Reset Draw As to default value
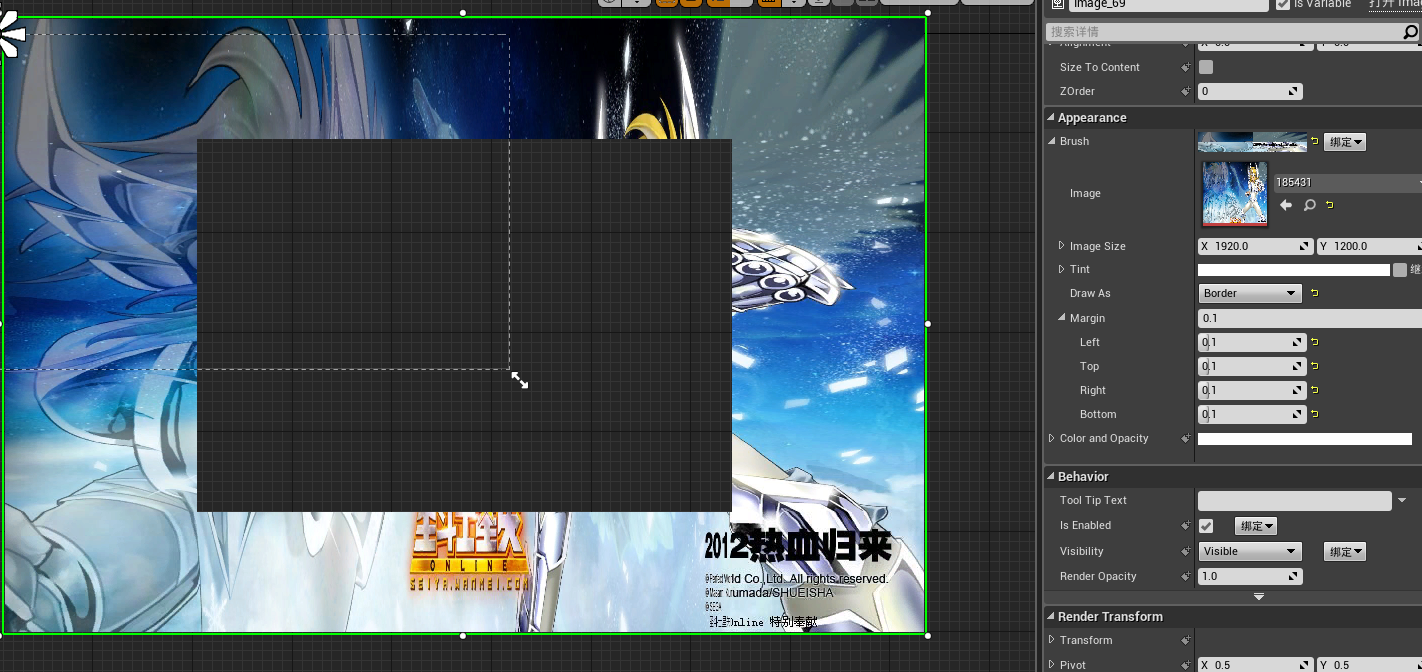Viewport: 1422px width, 672px height. tap(1314, 293)
